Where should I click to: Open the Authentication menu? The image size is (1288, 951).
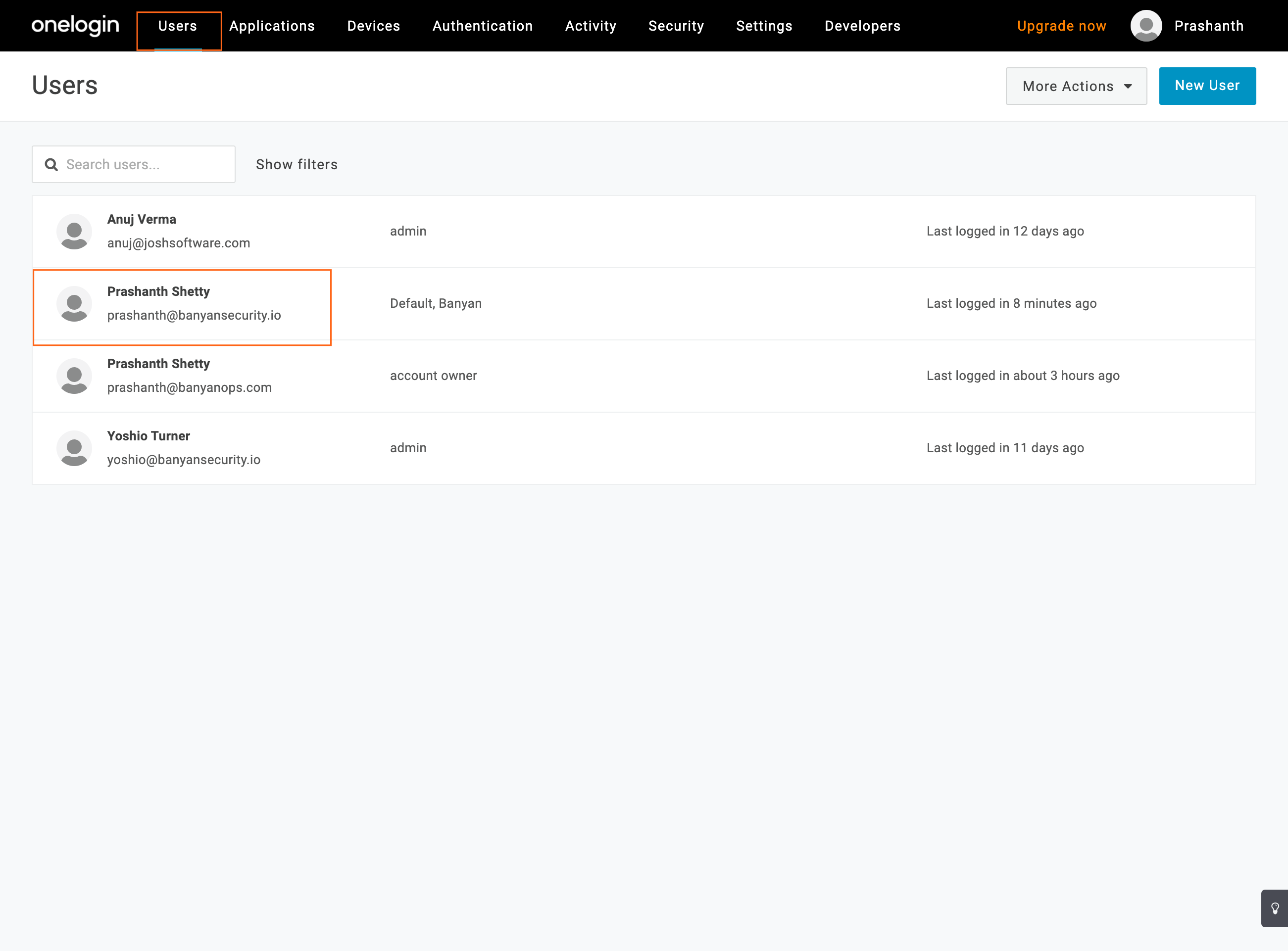click(483, 26)
